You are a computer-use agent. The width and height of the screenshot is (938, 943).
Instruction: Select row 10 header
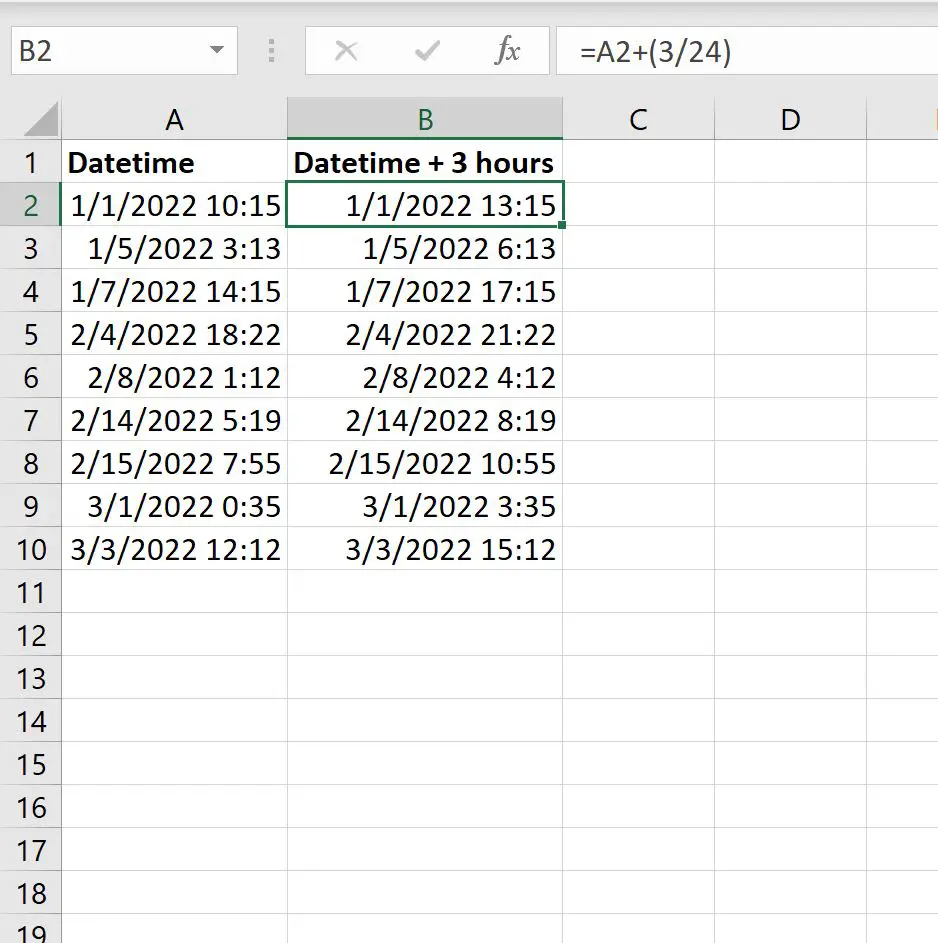pos(32,549)
